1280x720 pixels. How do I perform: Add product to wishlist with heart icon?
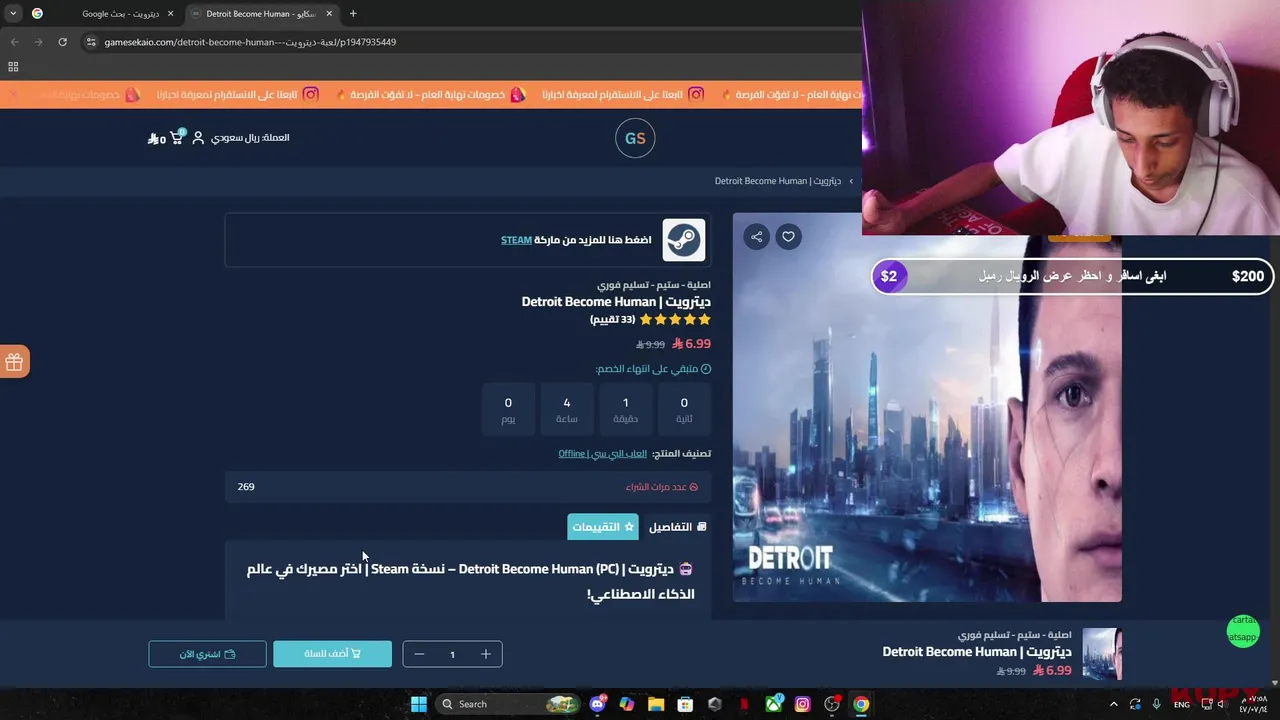click(788, 237)
